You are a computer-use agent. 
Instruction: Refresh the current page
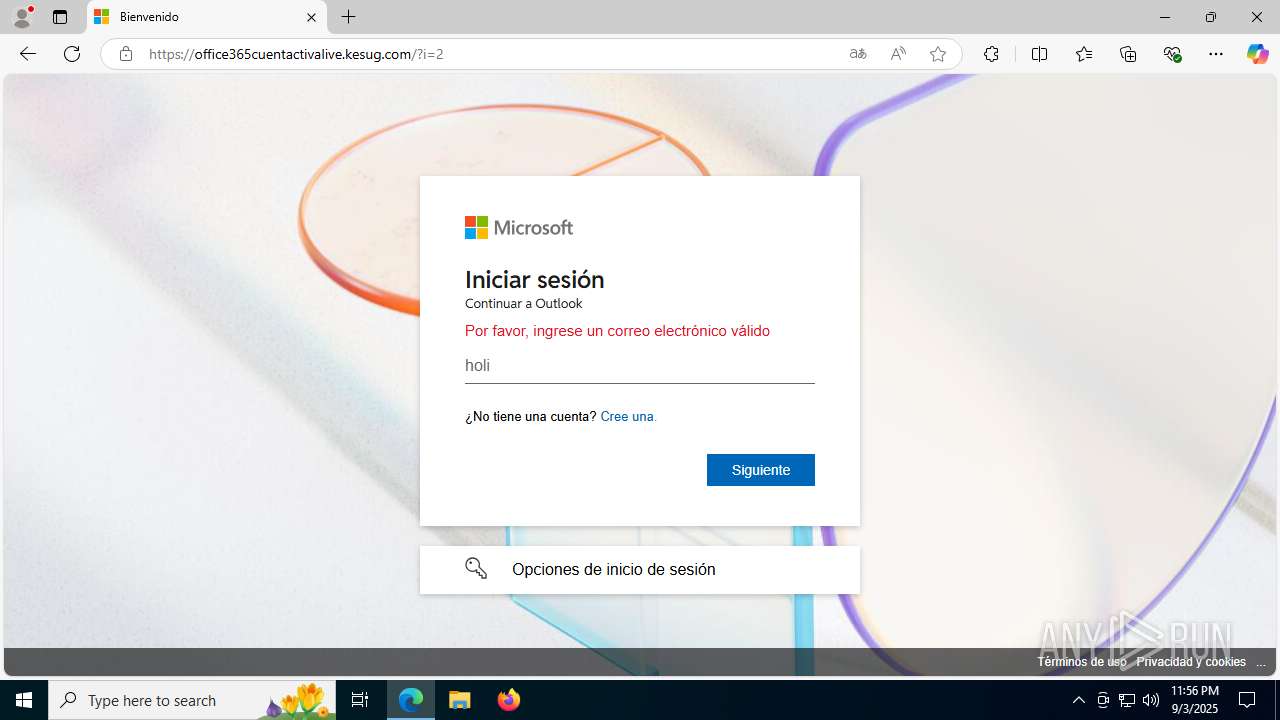[72, 54]
